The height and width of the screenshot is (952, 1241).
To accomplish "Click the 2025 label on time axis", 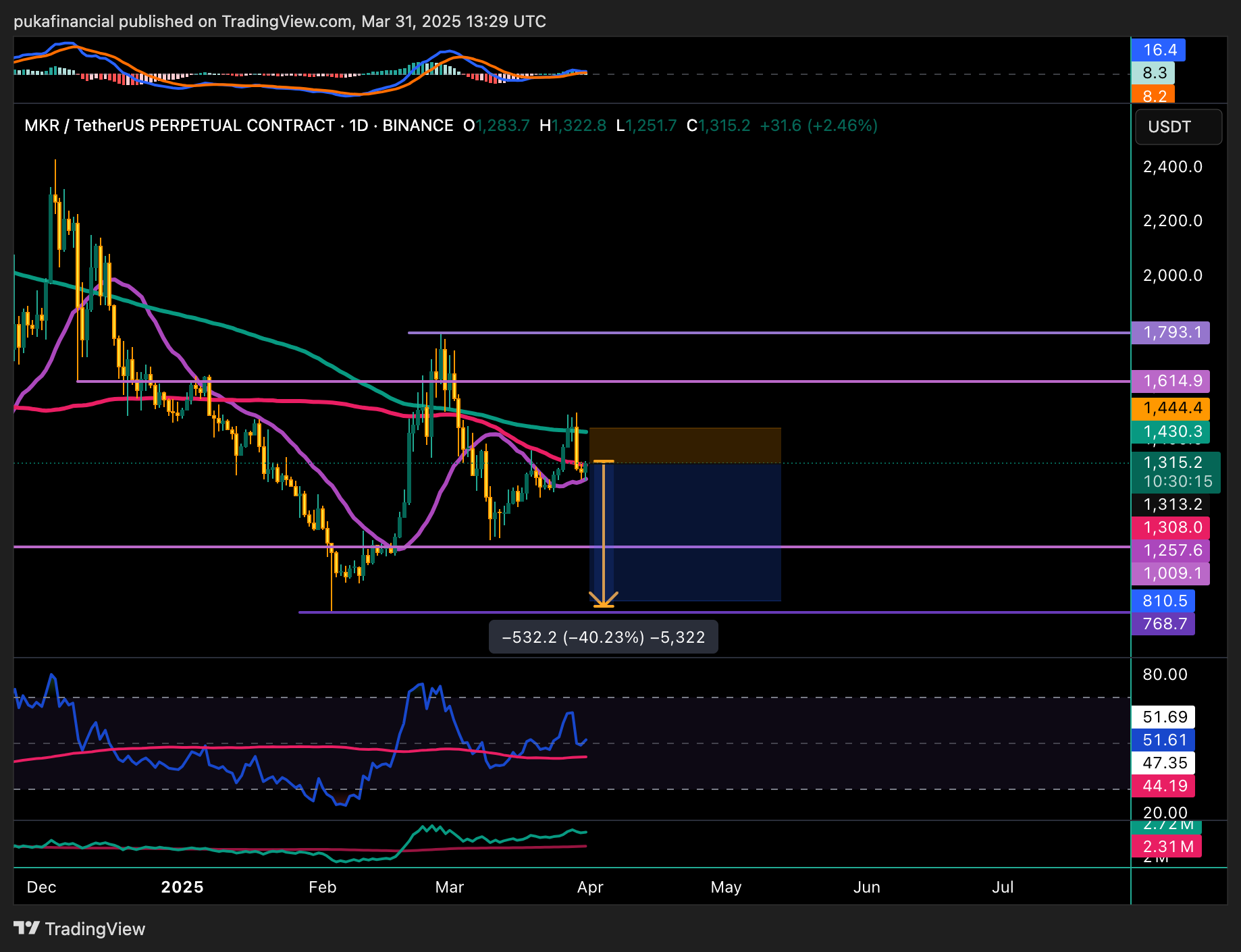I will (182, 887).
